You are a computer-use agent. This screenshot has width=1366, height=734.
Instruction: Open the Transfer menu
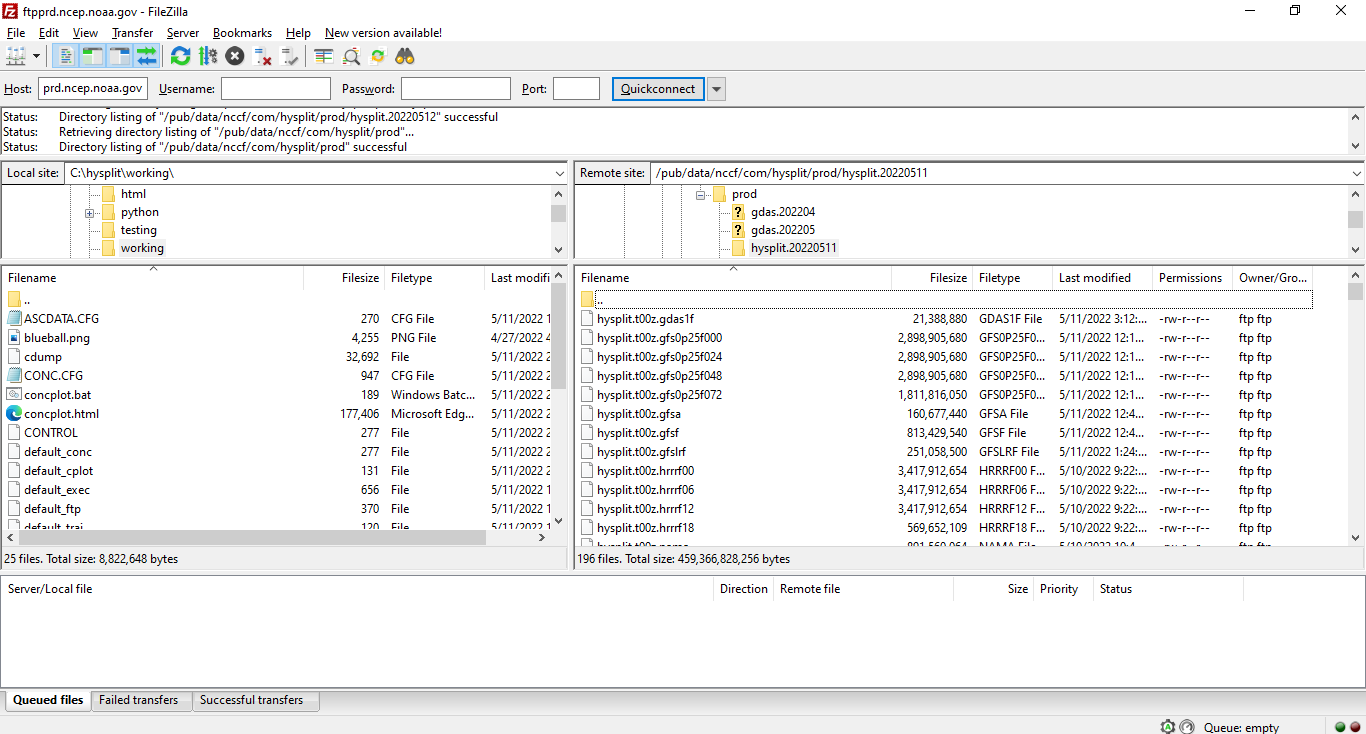coord(132,33)
